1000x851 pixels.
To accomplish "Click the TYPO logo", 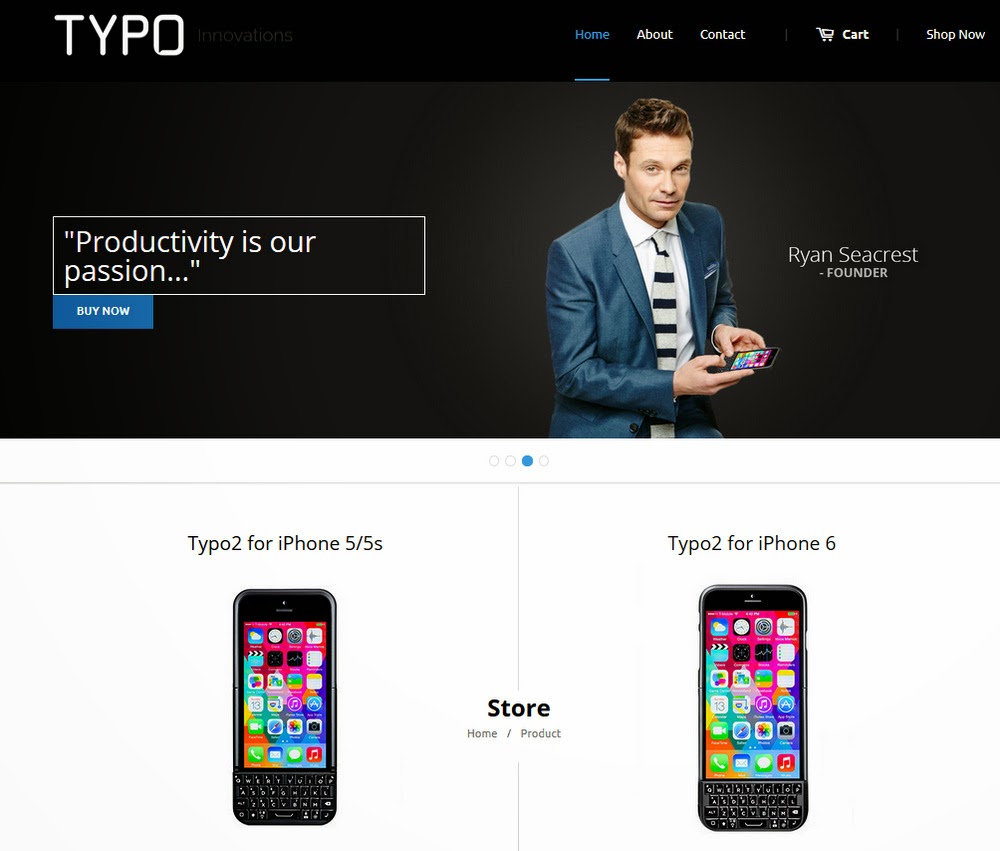I will [x=119, y=35].
